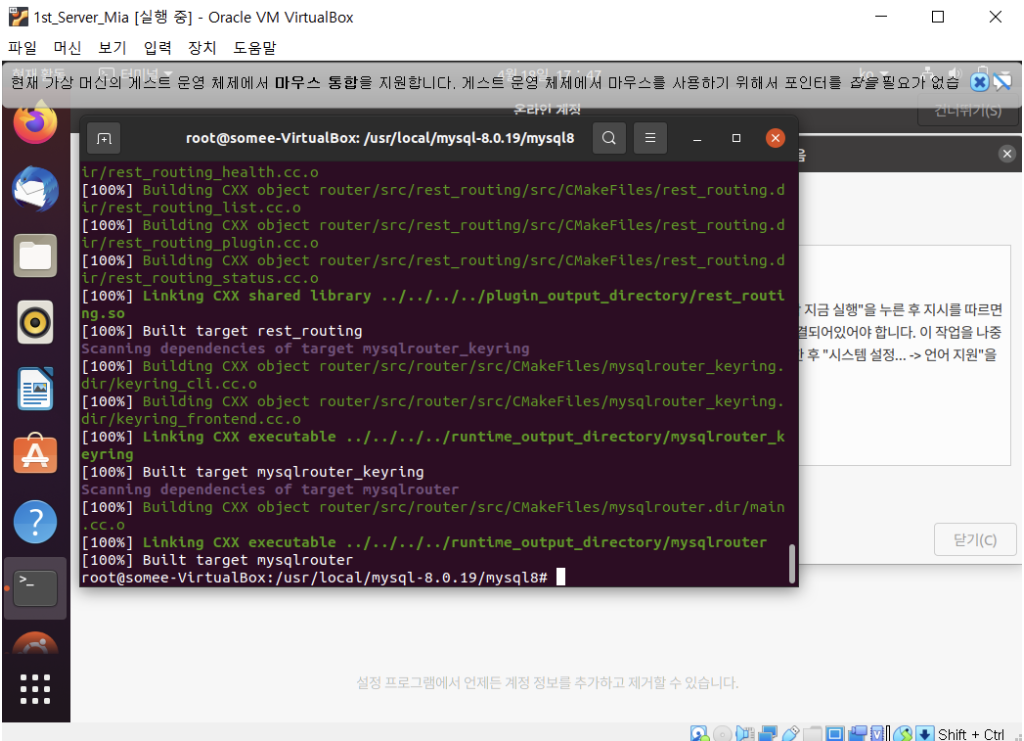This screenshot has height=741, width=1024.
Task: Click the terminal search magnifier button
Action: click(609, 138)
